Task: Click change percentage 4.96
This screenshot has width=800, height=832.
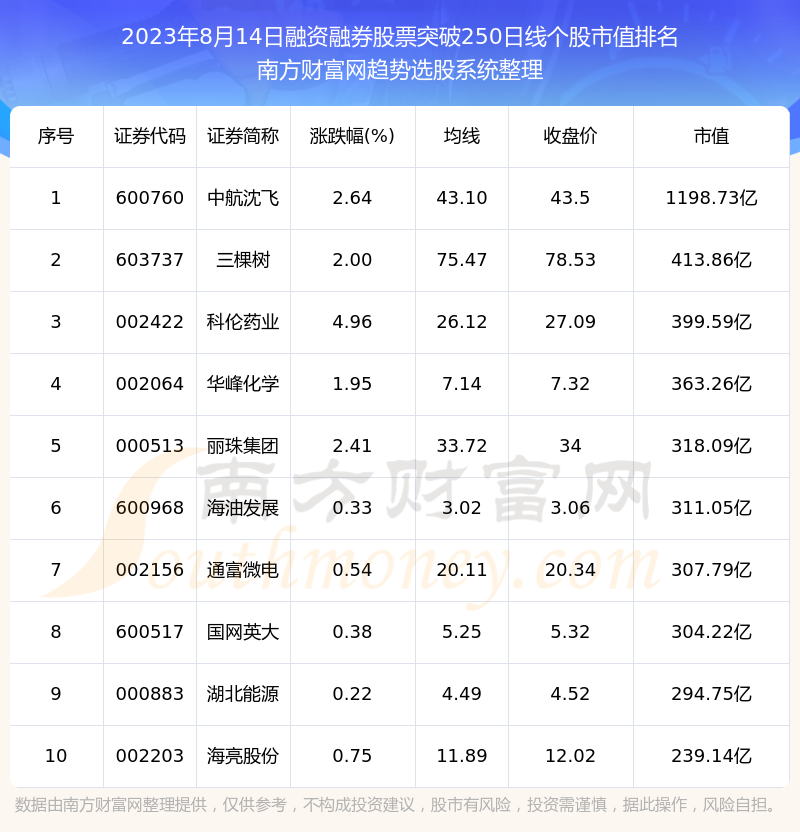Action: click(352, 322)
